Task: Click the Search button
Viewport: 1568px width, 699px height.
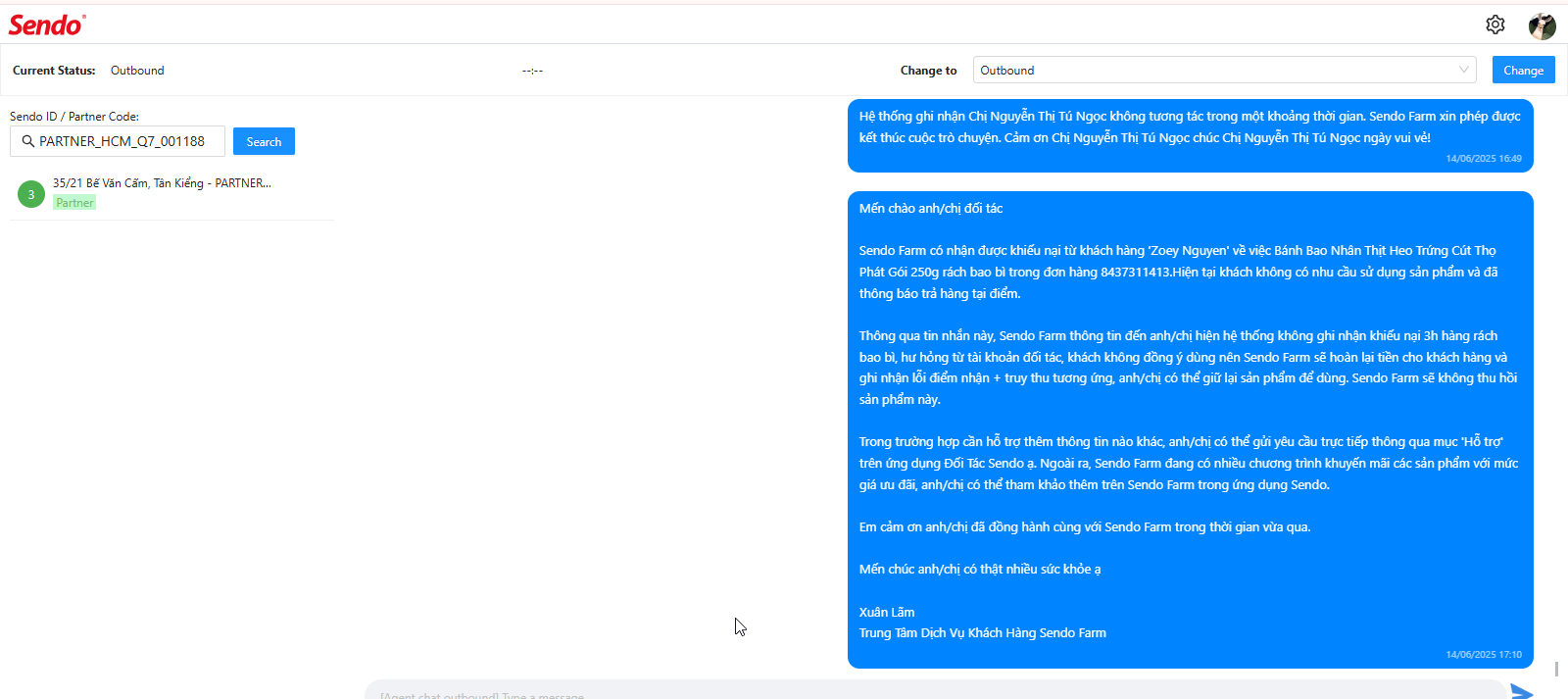Action: point(264,141)
